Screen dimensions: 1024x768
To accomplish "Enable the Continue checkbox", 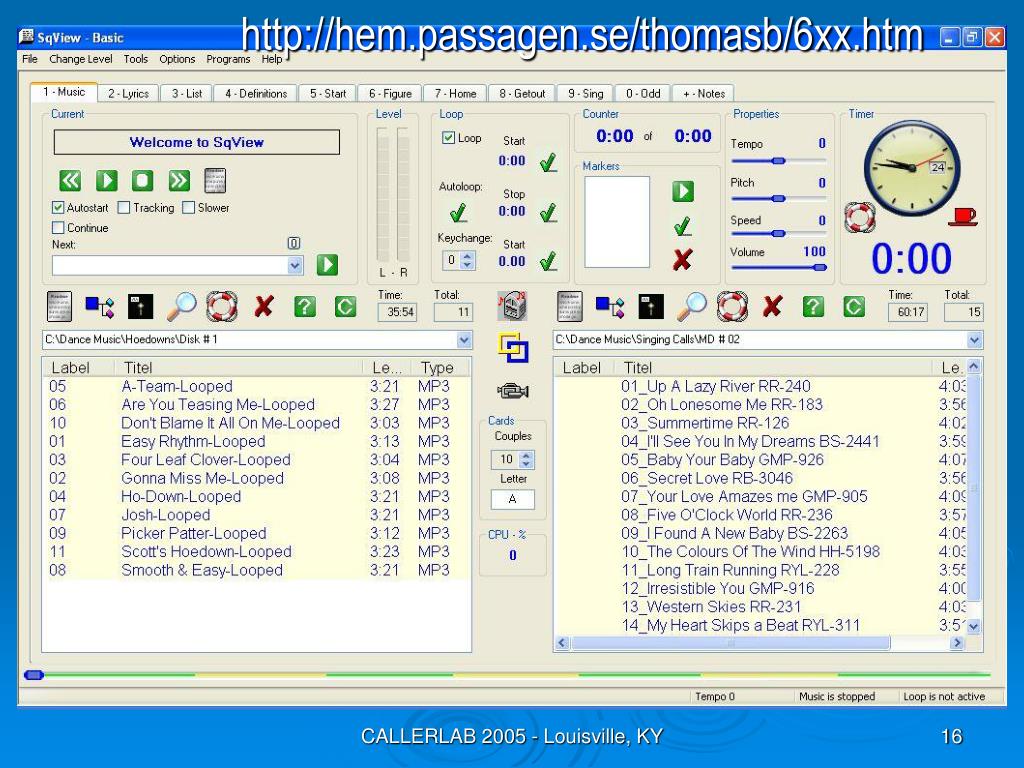I will pos(58,228).
